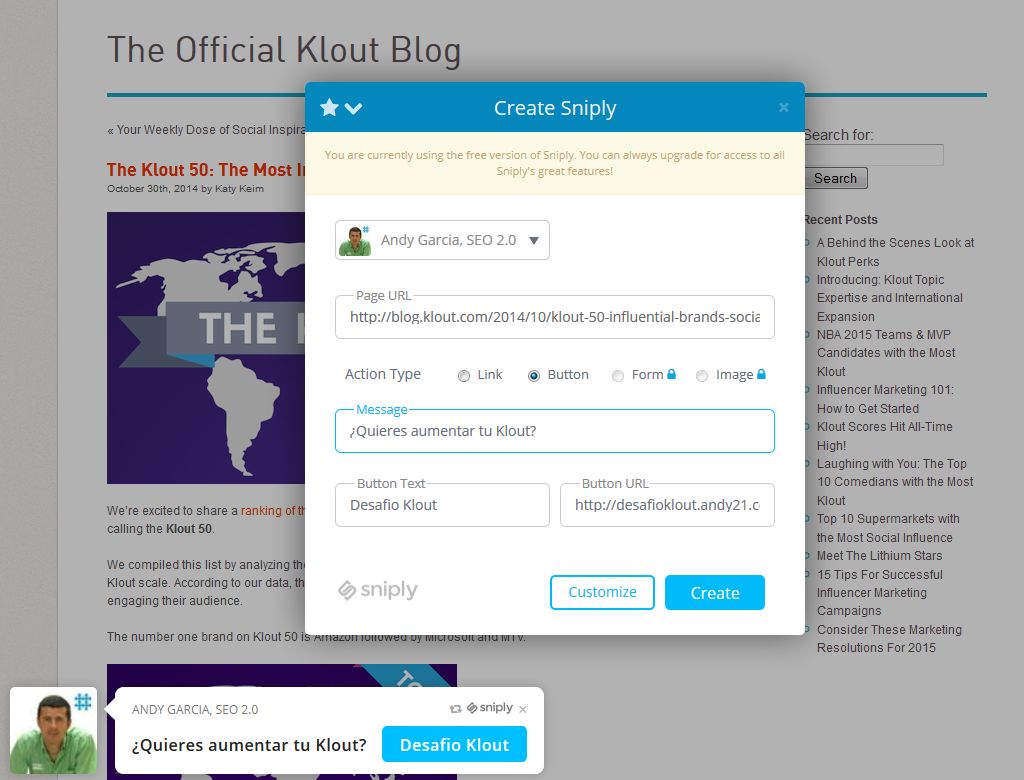1024x780 pixels.
Task: Click the world map article image
Action: (206, 348)
